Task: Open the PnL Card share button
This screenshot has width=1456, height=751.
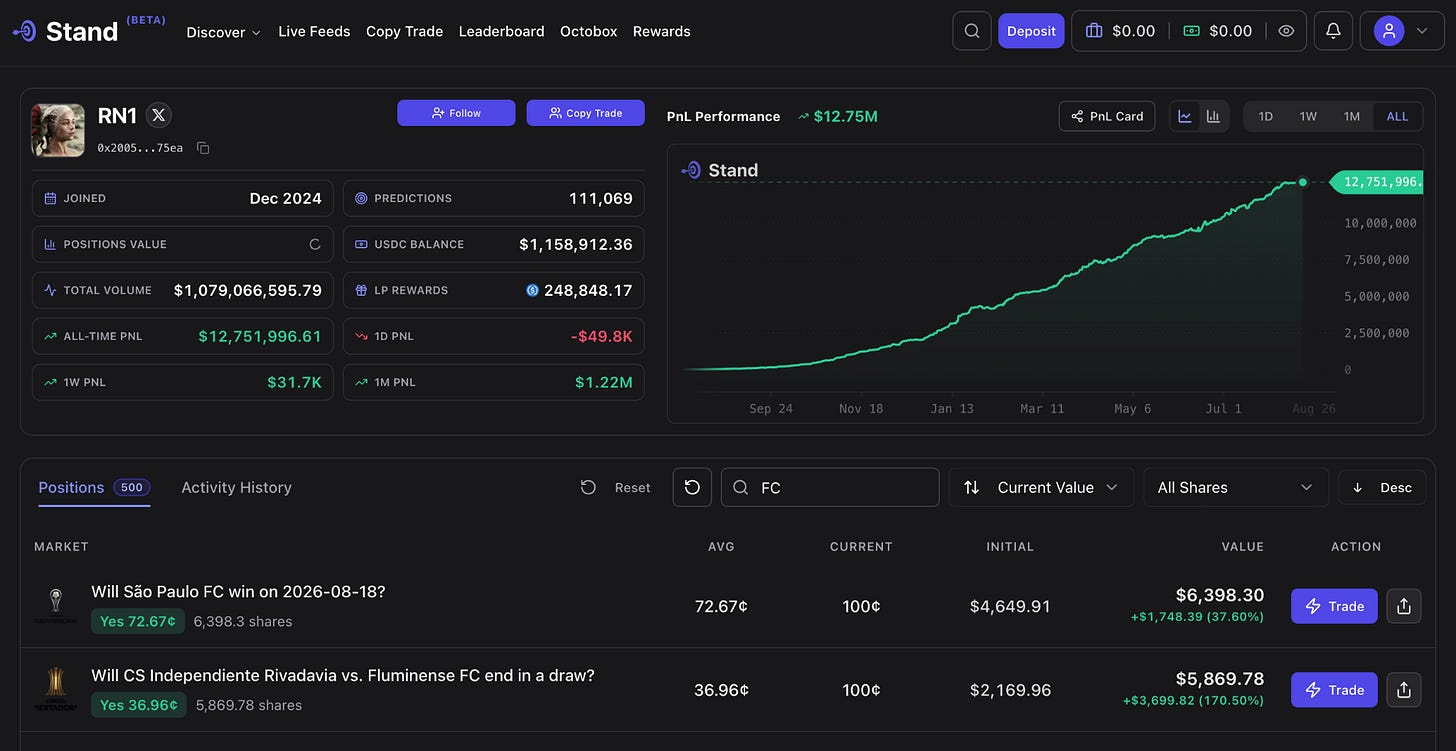Action: pos(1107,116)
